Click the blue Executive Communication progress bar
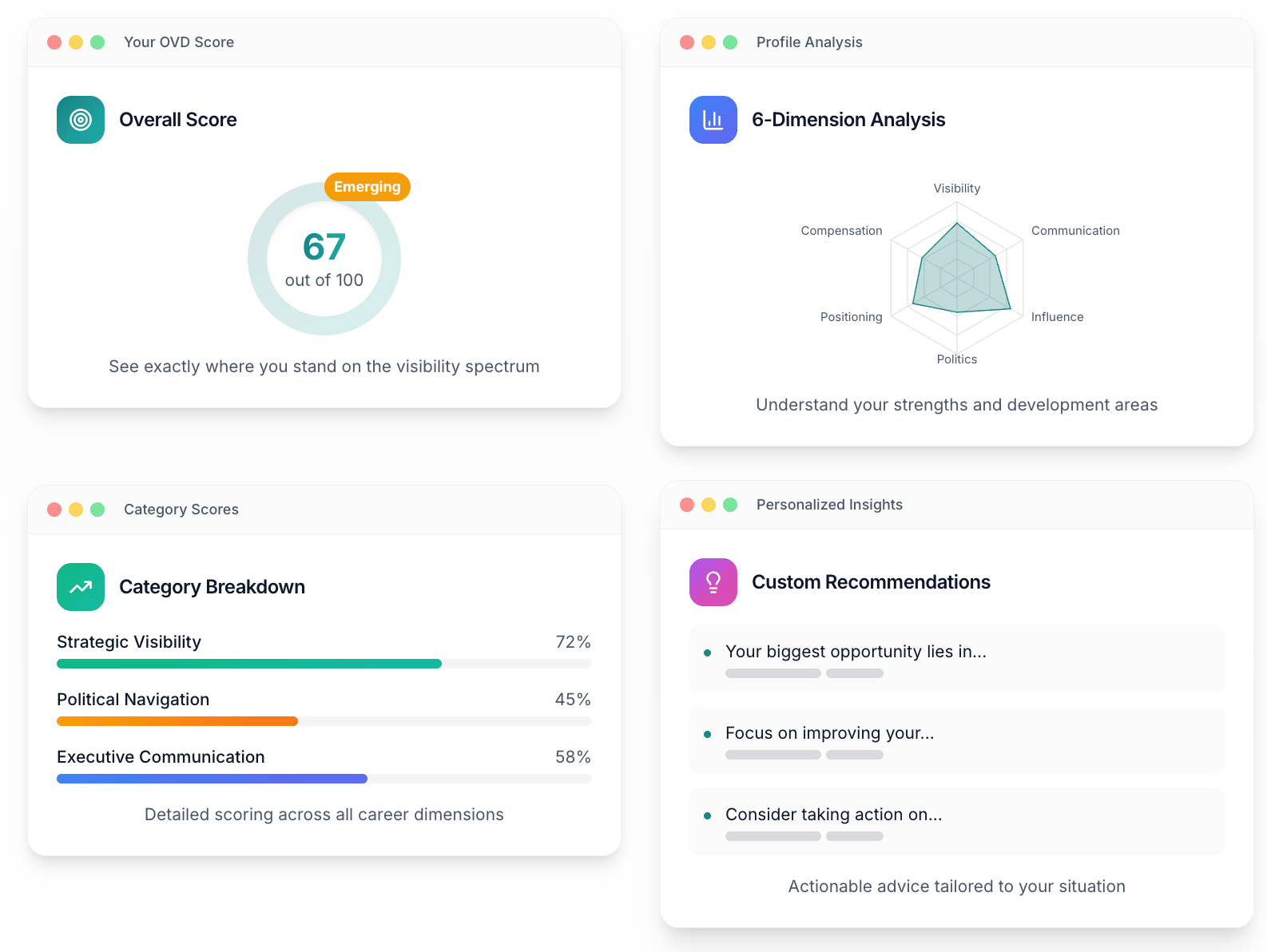Viewport: 1267px width, 952px height. click(212, 779)
